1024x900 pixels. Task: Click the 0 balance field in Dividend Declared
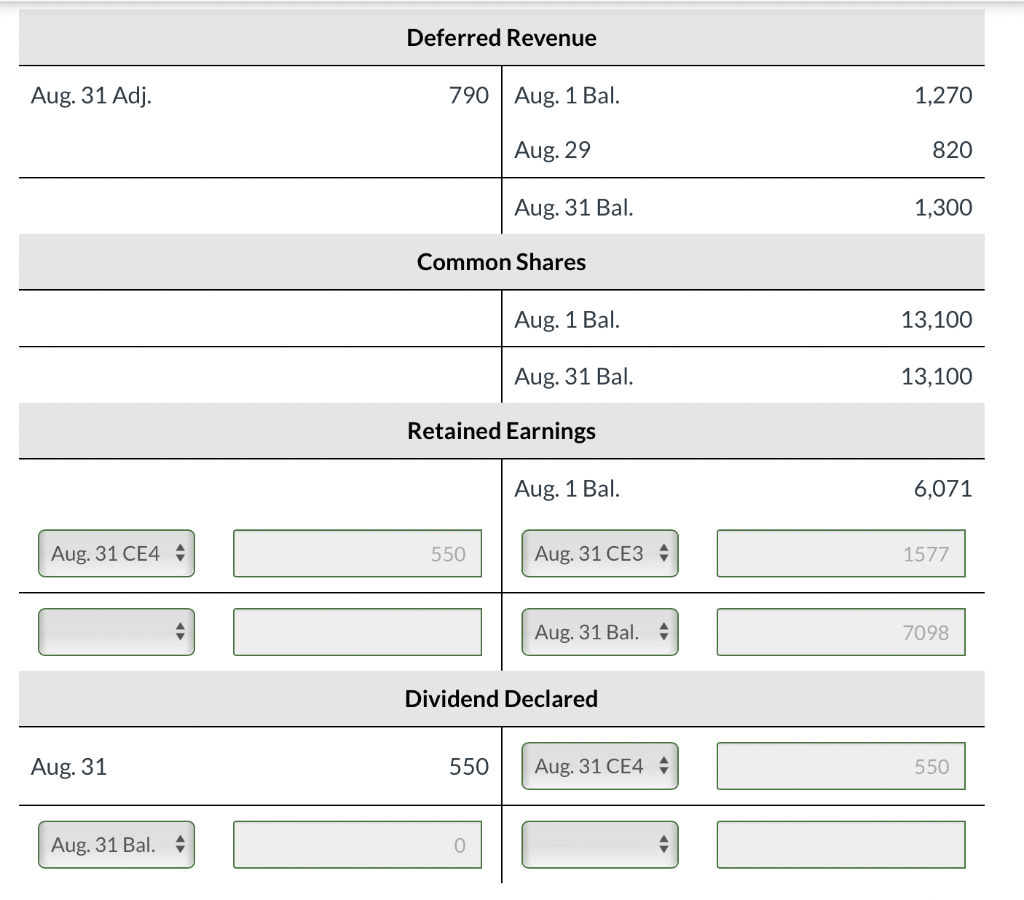(x=357, y=844)
